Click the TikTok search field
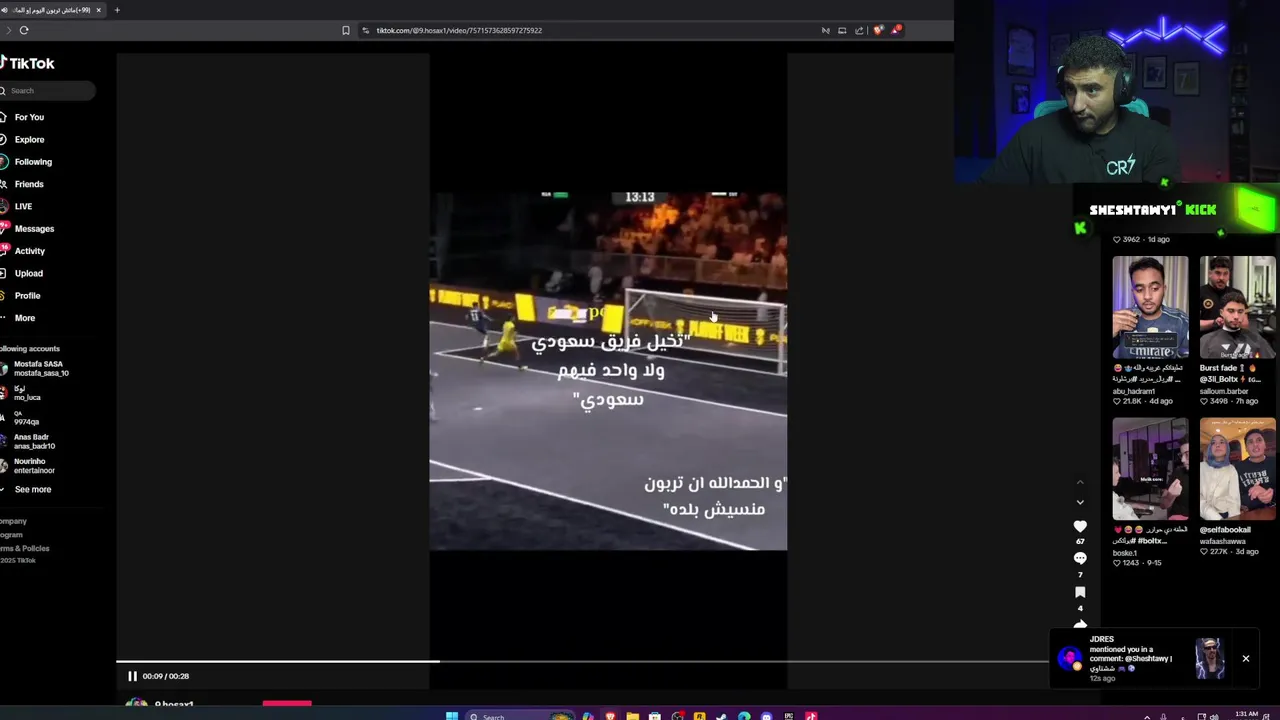 pyautogui.click(x=48, y=90)
